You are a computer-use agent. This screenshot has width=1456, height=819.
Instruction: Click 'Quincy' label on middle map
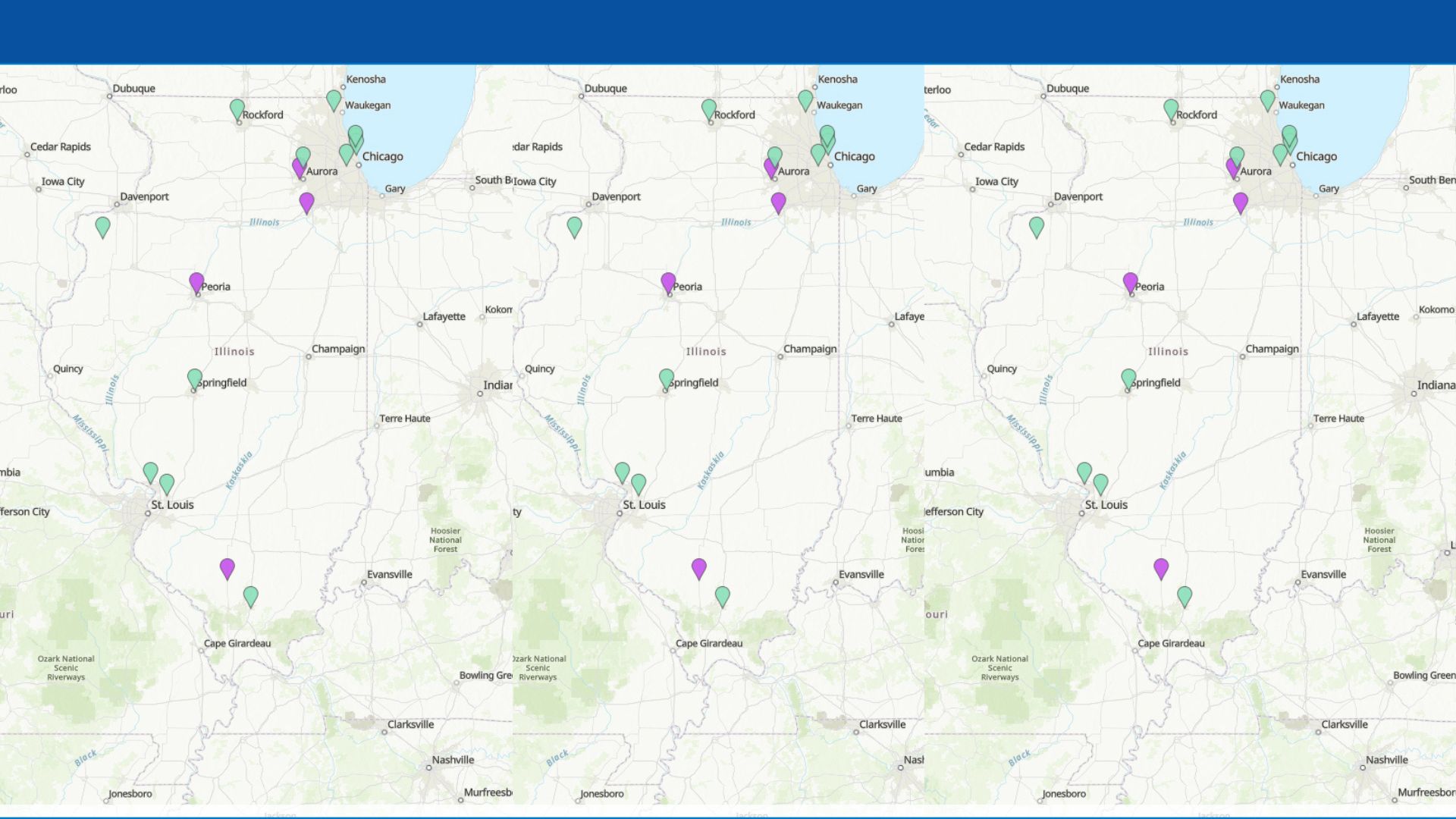(540, 369)
